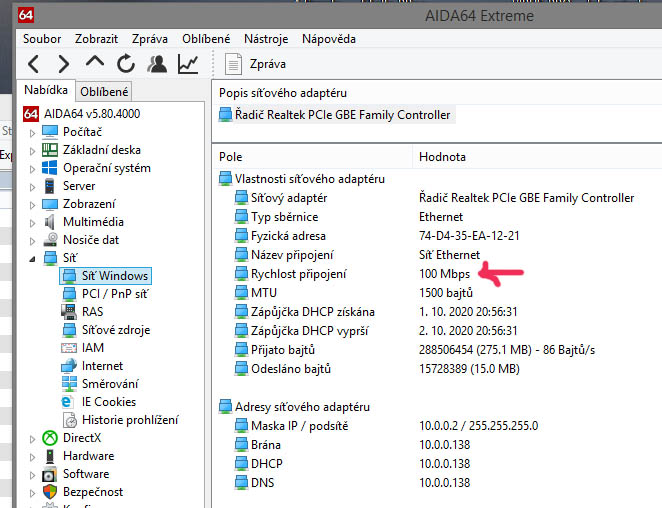This screenshot has width=662, height=508.
Task: Open the graph chart toolbar icon
Action: pos(188,64)
